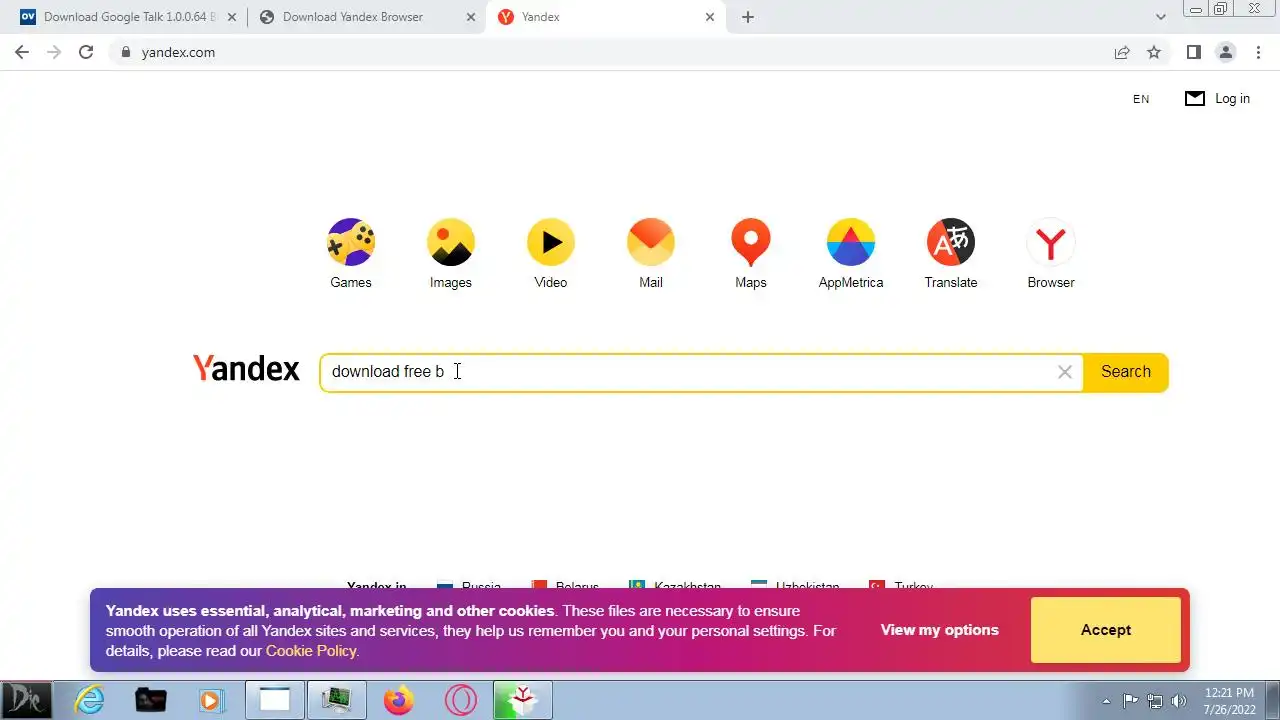Click the yellow Search button
Screen dimensions: 1280x720
click(x=1126, y=372)
